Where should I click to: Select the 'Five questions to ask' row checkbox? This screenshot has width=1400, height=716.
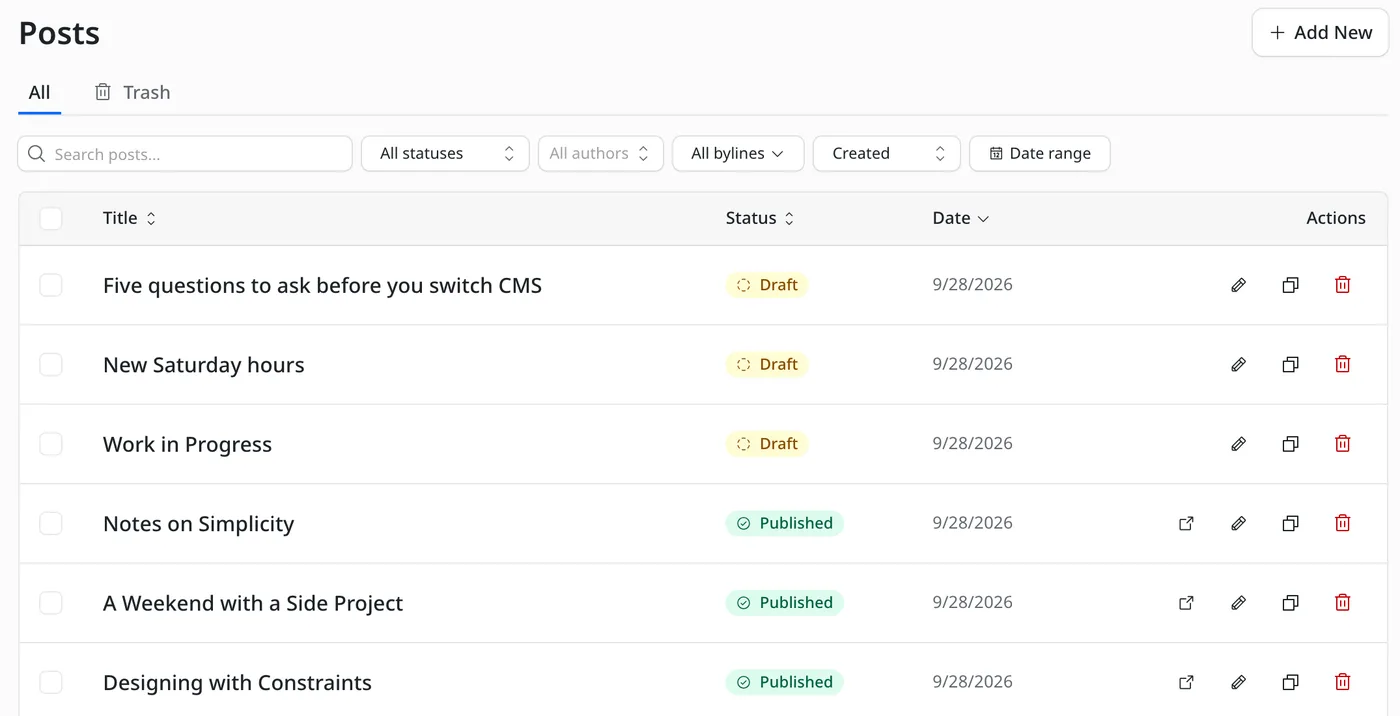click(x=51, y=285)
